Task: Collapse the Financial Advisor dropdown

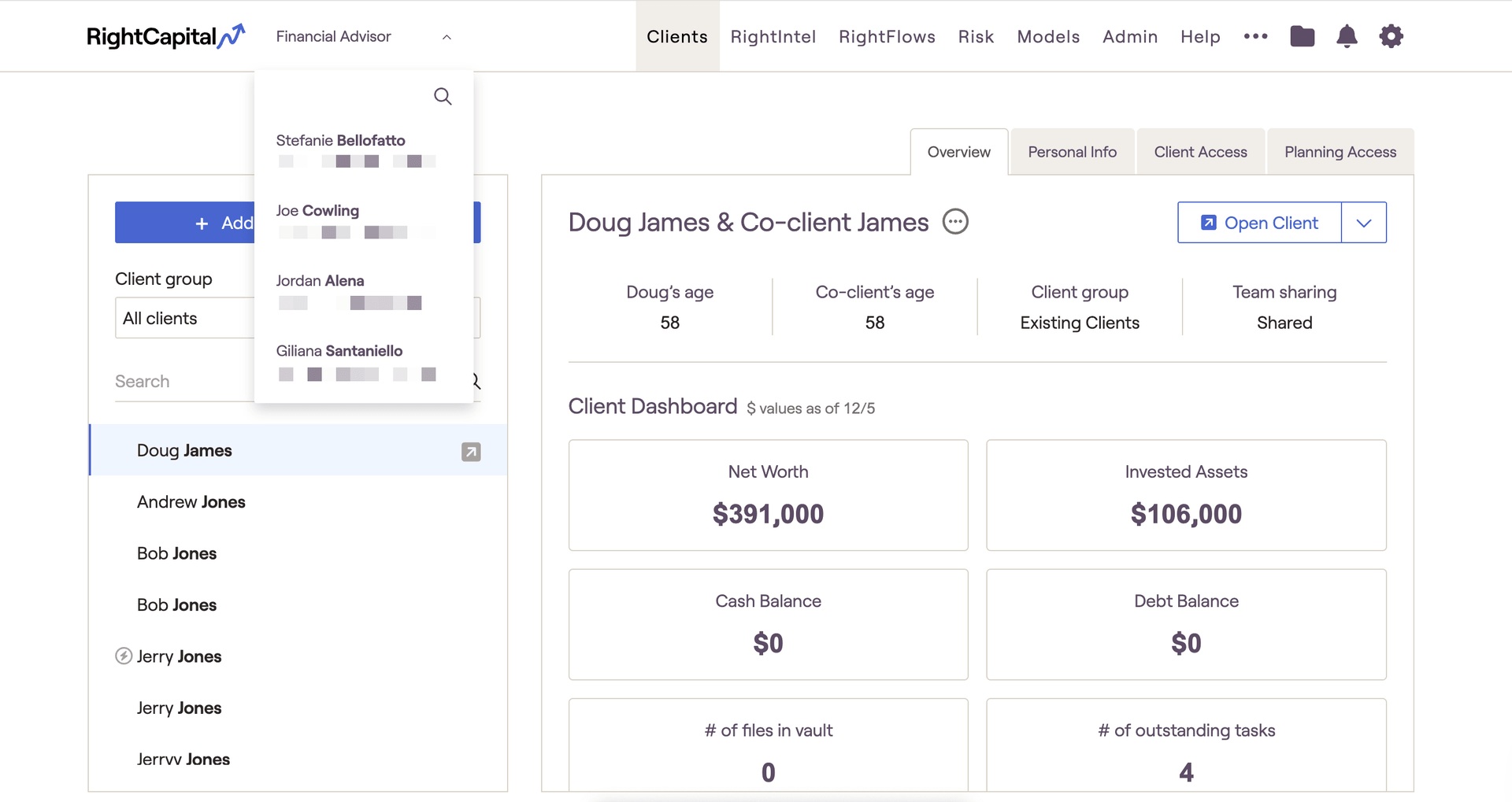Action: tap(446, 37)
